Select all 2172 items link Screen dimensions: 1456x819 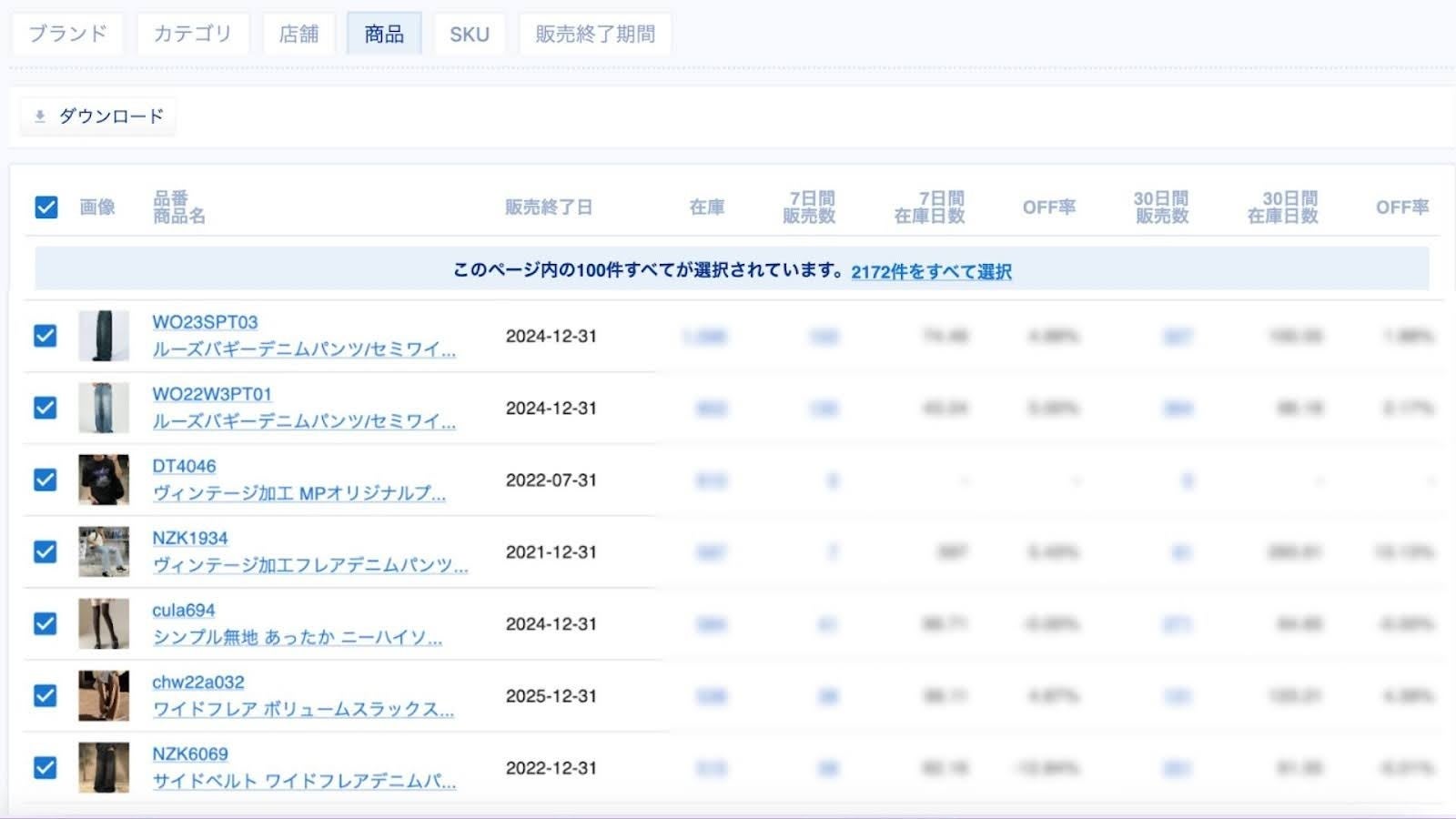coord(931,271)
